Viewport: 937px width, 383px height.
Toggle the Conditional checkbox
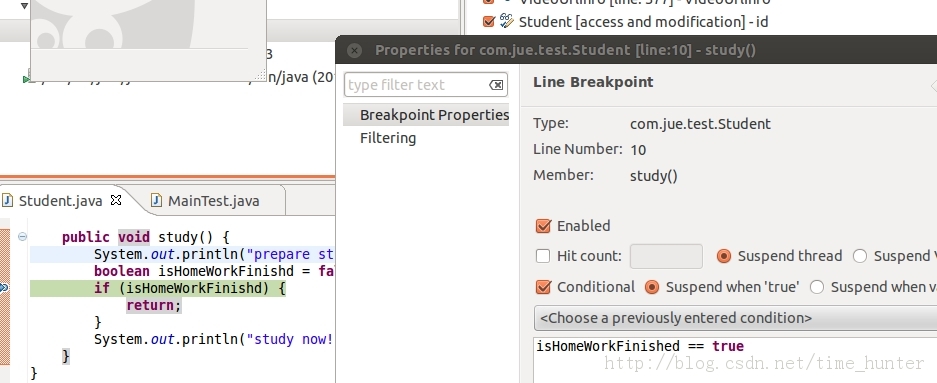pyautogui.click(x=543, y=287)
